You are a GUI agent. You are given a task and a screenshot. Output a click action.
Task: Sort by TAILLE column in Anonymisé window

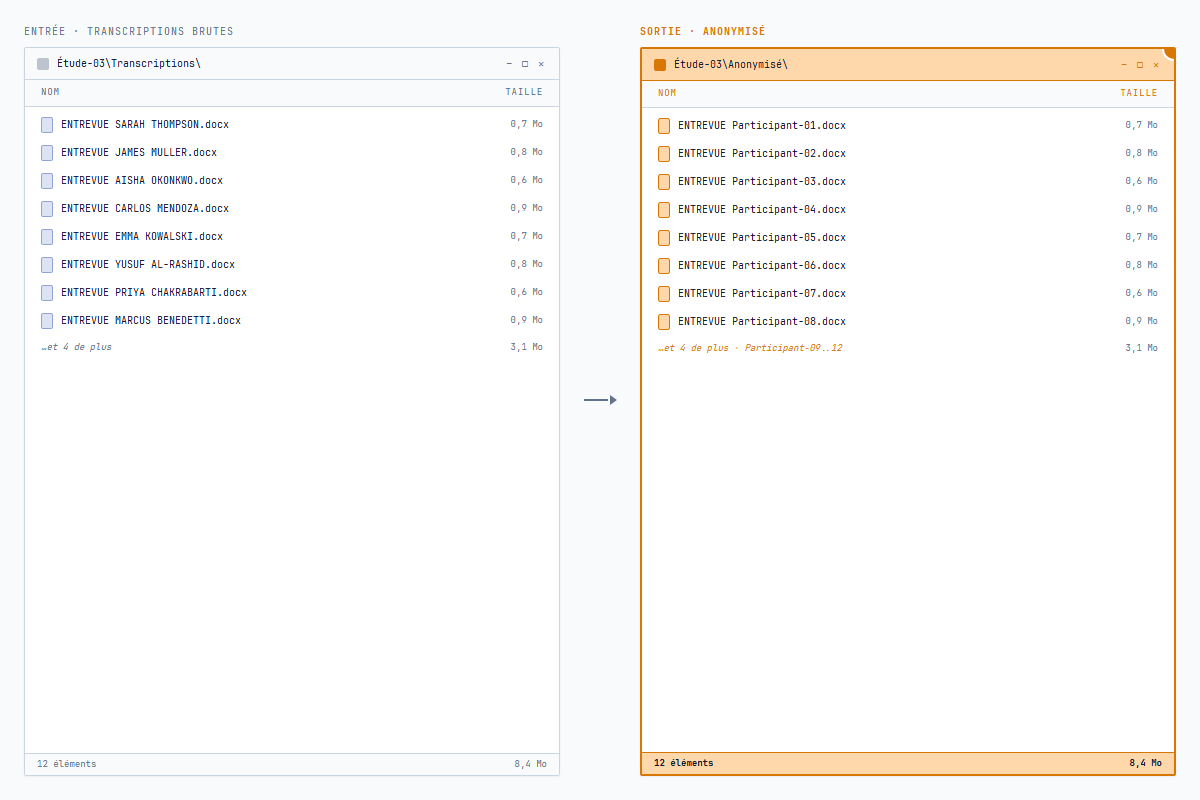point(1138,93)
